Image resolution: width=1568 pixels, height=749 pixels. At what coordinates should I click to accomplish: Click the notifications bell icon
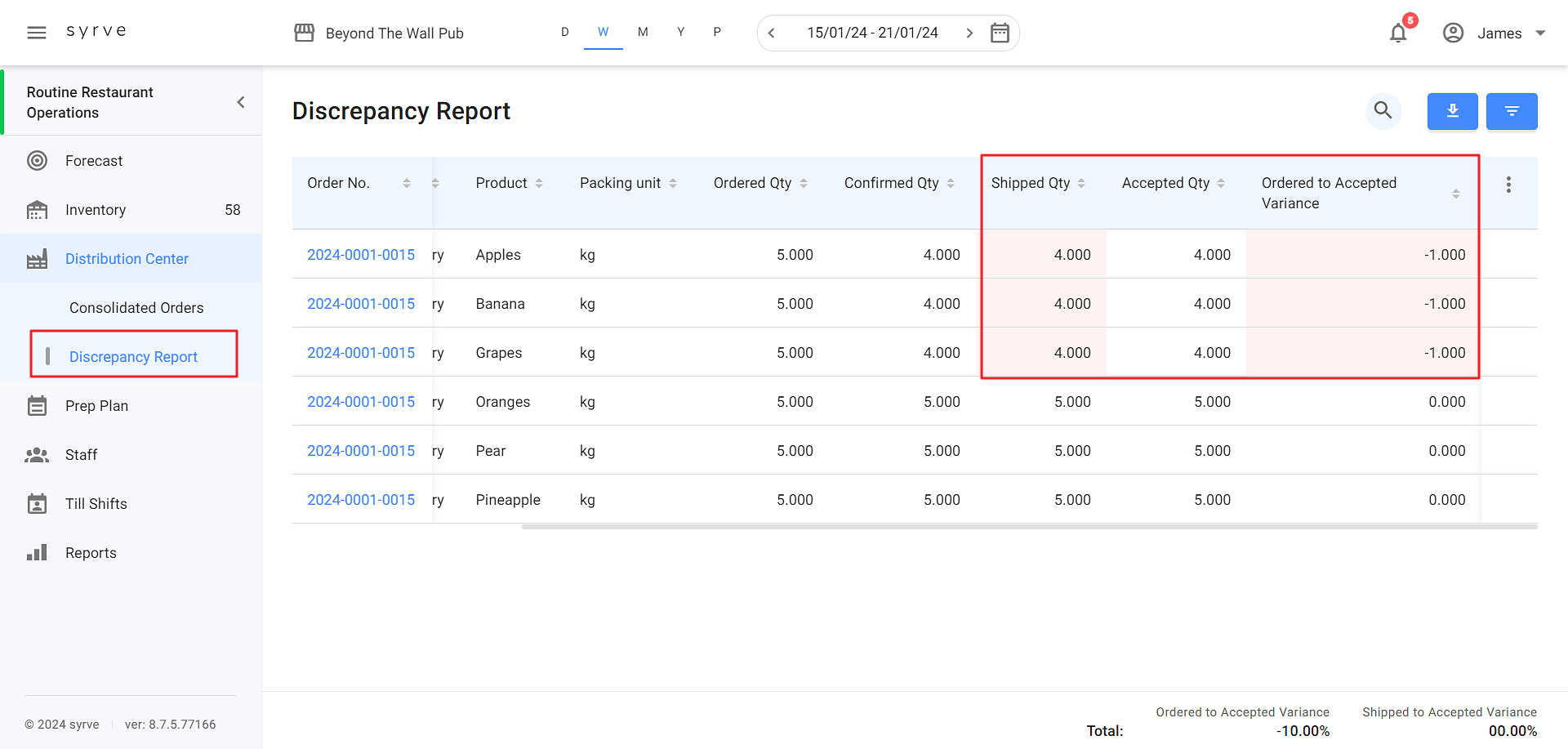[1398, 33]
